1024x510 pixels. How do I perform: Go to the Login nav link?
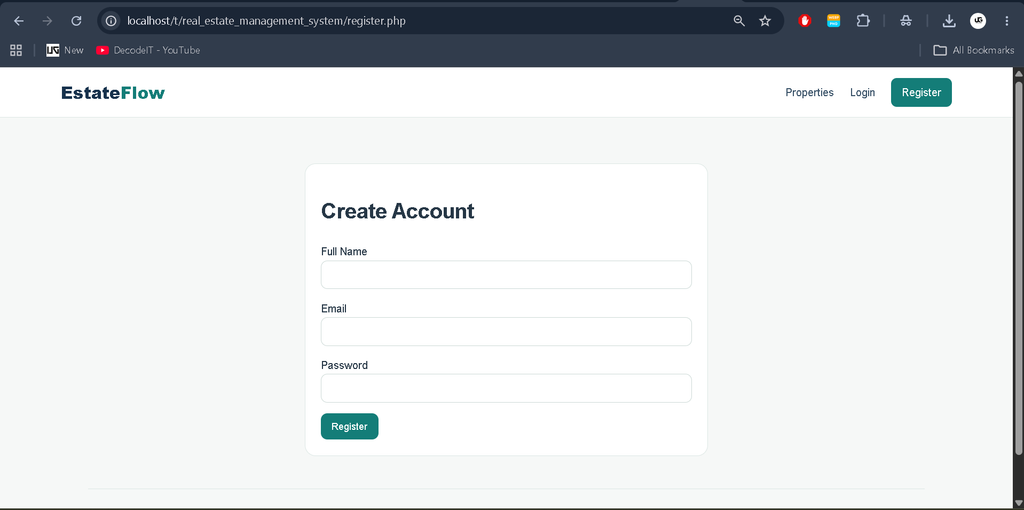click(x=862, y=93)
